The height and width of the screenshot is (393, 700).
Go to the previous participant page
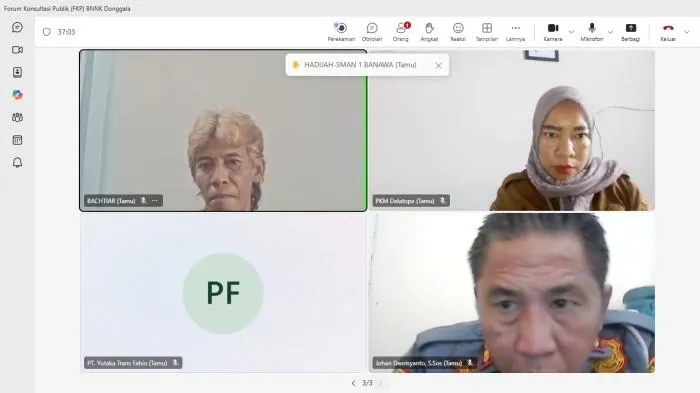click(354, 383)
